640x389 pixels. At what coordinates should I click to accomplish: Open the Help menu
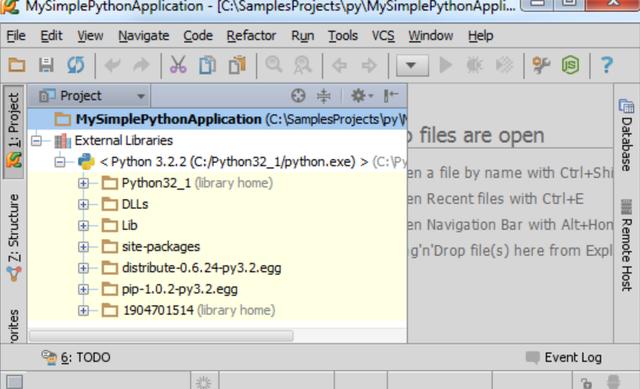pos(480,36)
